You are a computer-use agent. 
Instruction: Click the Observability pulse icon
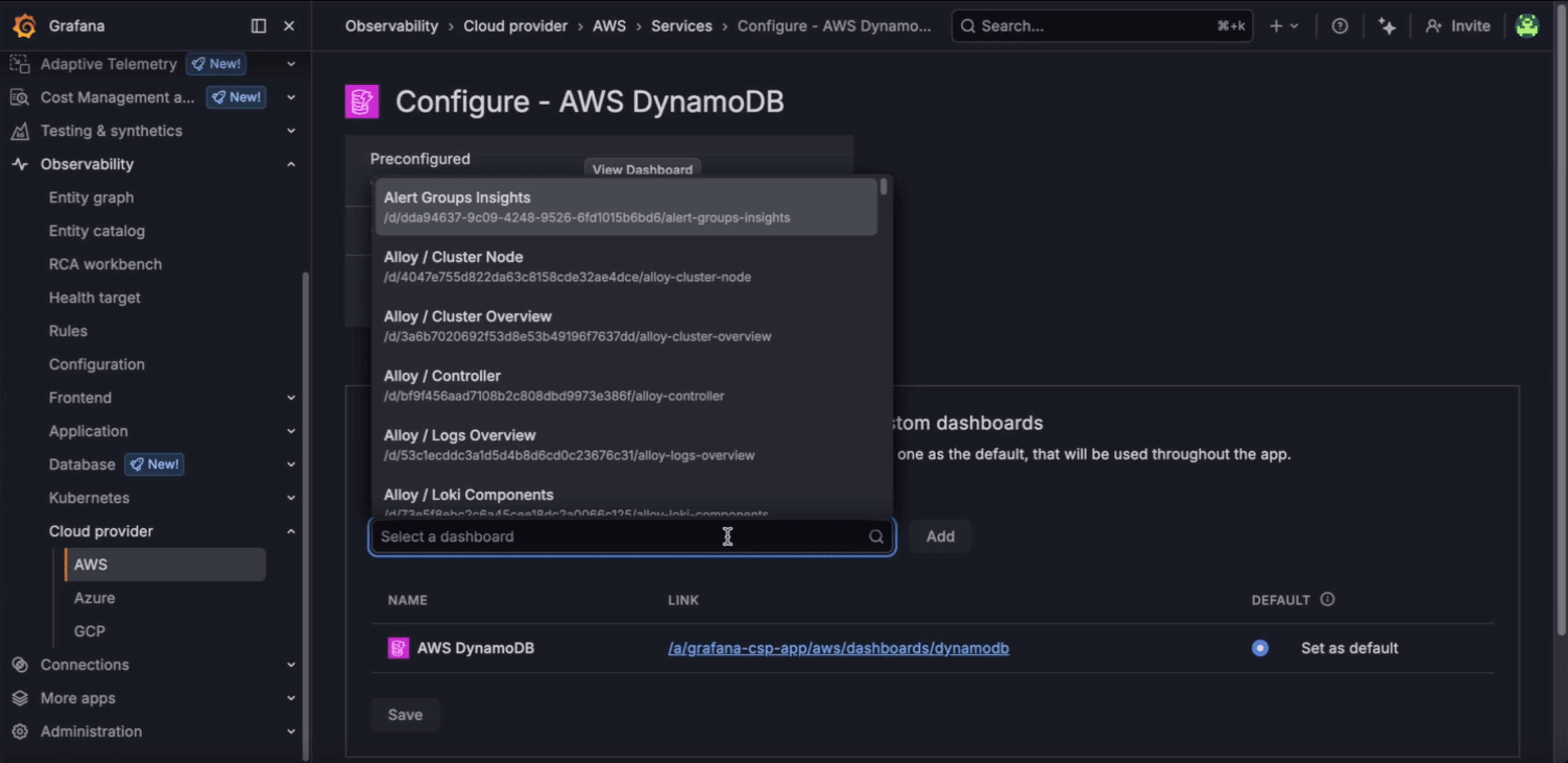pyautogui.click(x=20, y=164)
